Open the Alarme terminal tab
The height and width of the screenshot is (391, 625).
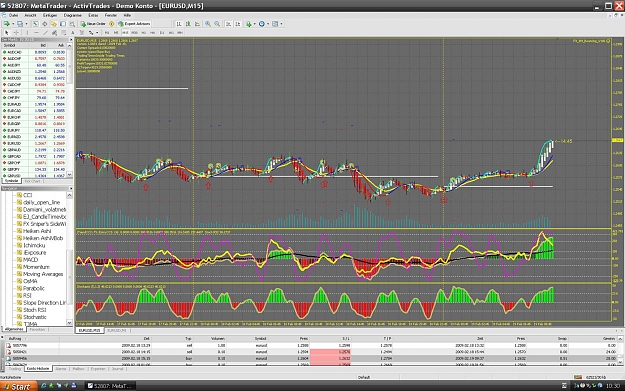61,369
